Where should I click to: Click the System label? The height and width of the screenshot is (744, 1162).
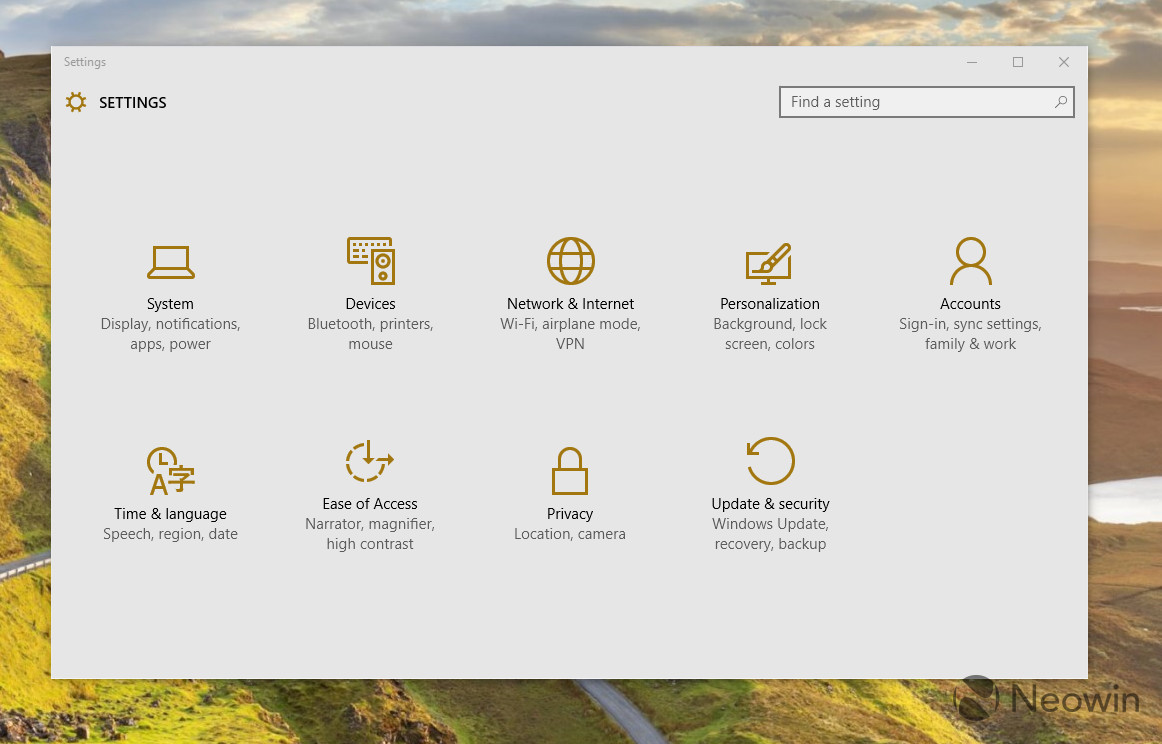tap(170, 304)
